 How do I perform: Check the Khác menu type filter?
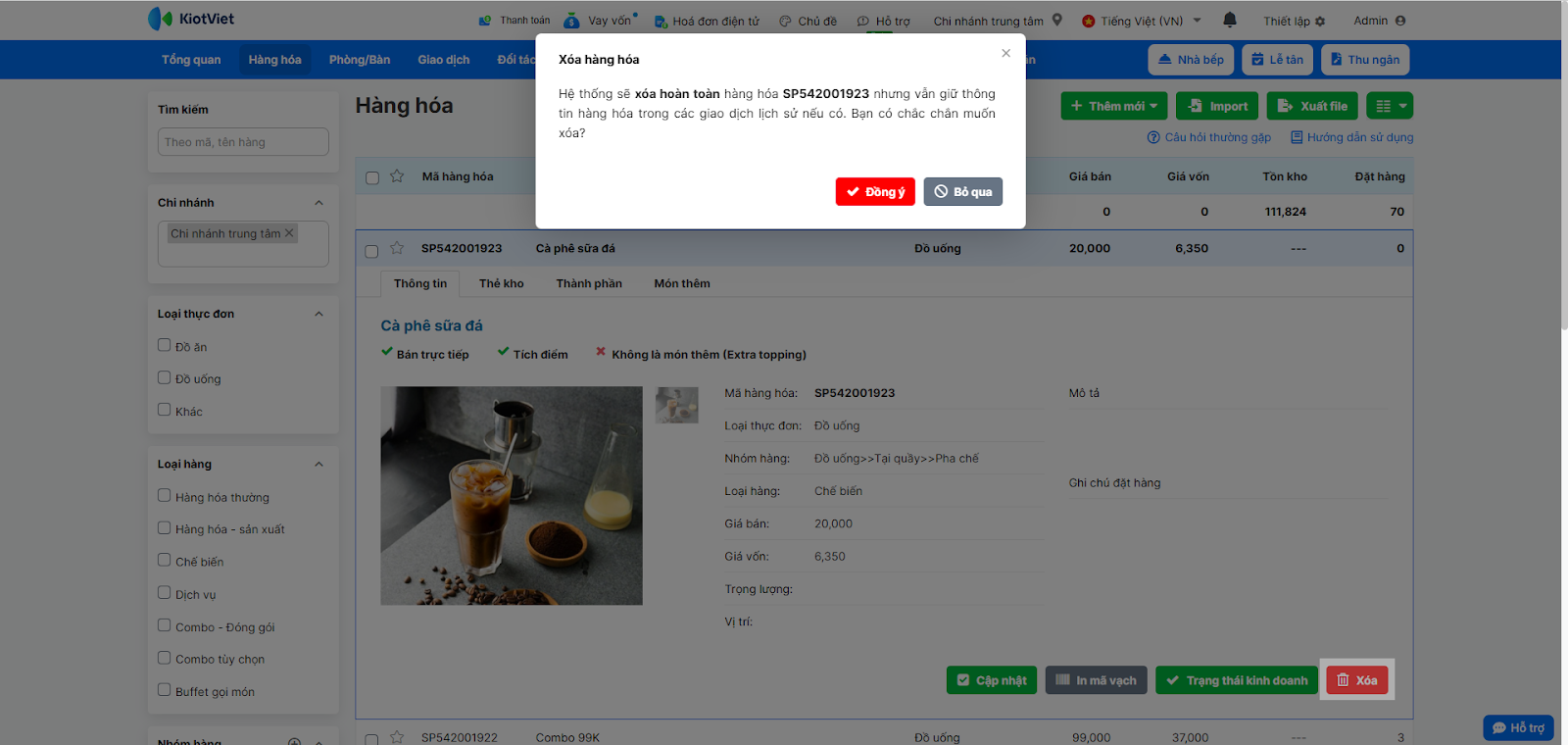(165, 410)
